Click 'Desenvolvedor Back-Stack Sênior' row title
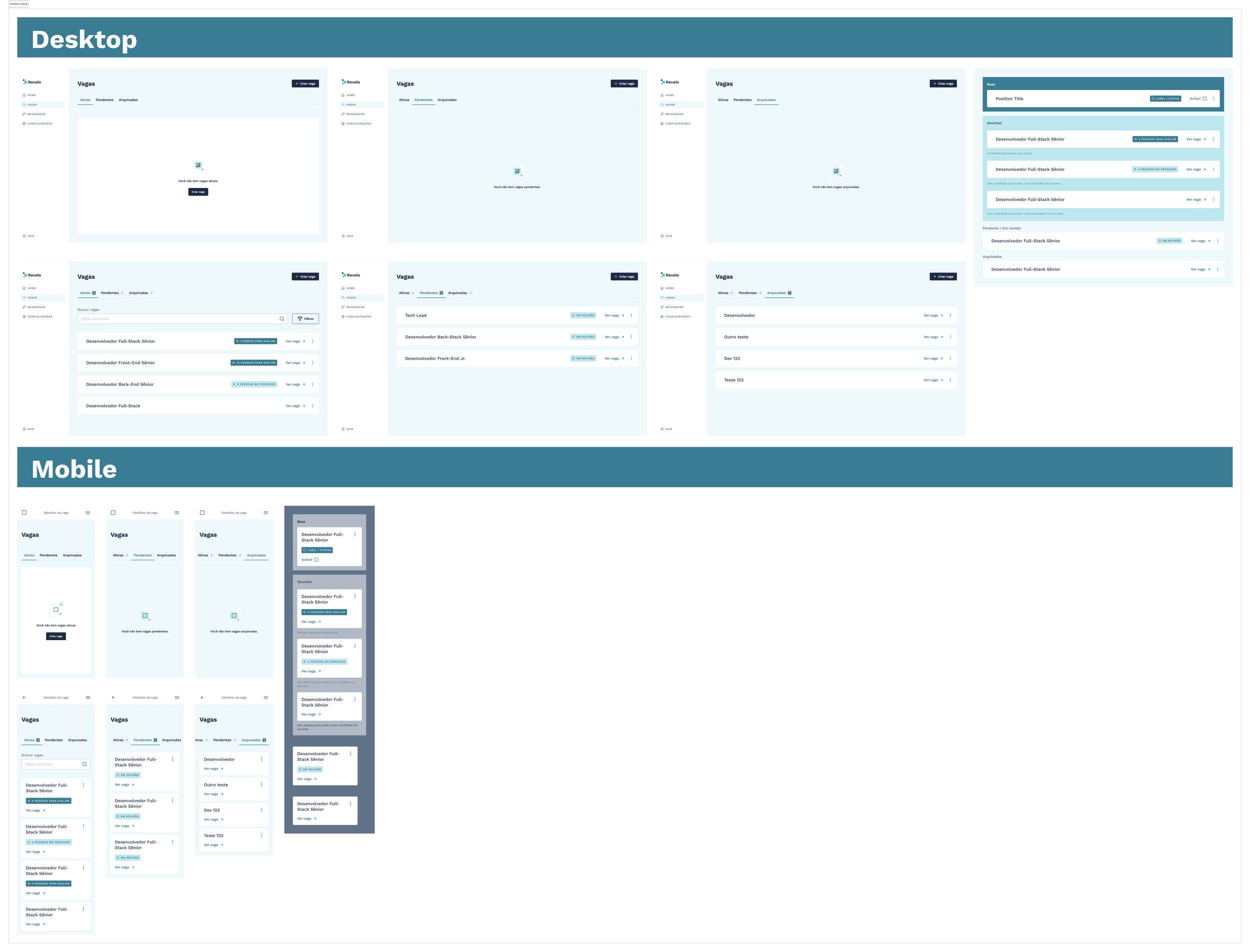Image resolution: width=1250 pixels, height=952 pixels. [x=440, y=337]
